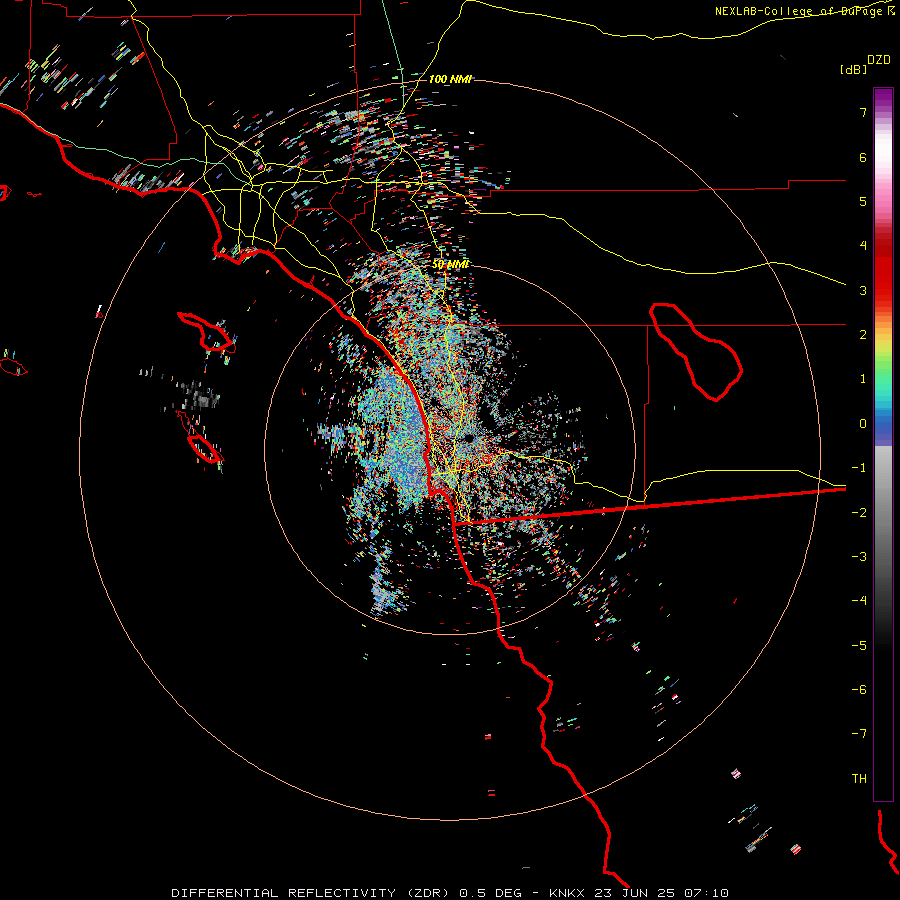This screenshot has width=900, height=900.
Task: Click the 2 value on color scale
Action: click(863, 335)
